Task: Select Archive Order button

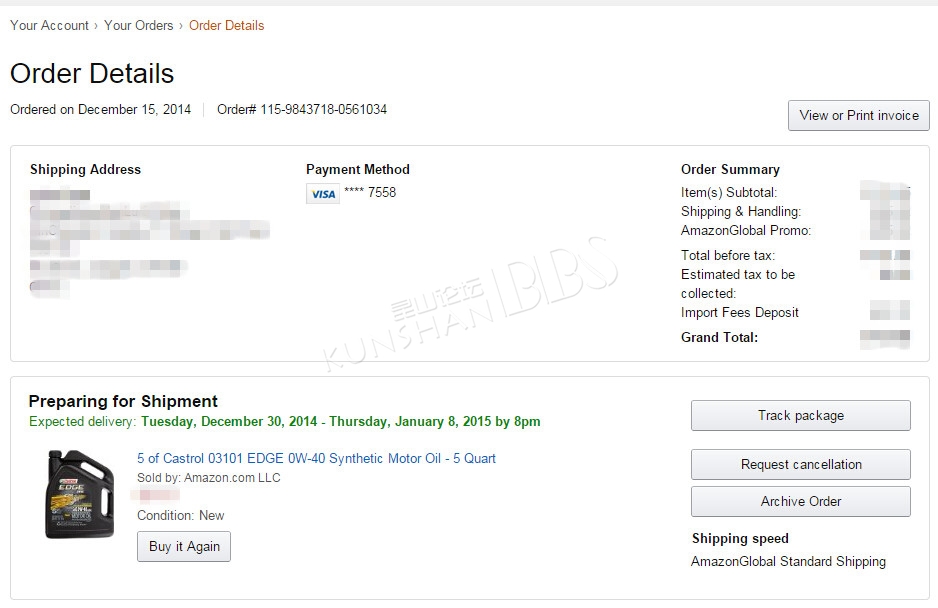Action: 800,501
